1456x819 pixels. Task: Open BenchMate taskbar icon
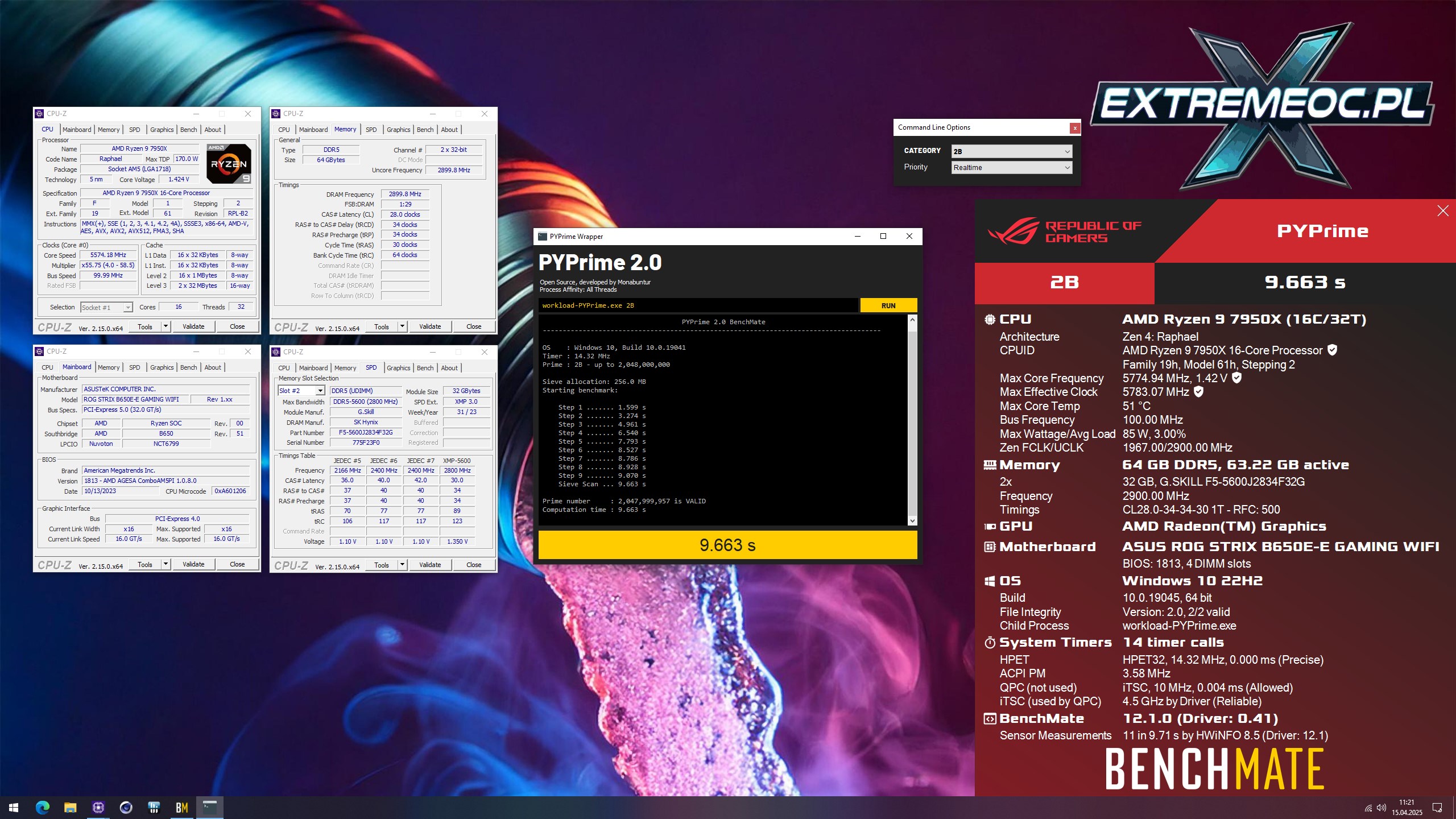point(181,807)
